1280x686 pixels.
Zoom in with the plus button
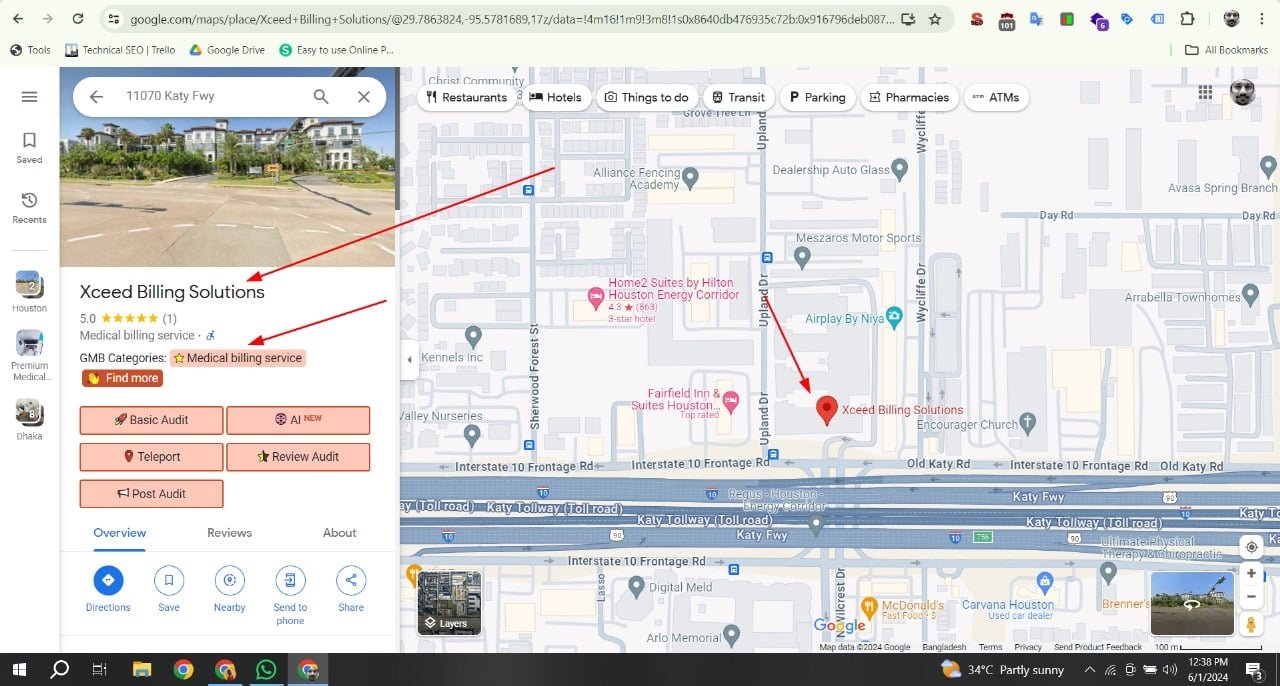pyautogui.click(x=1251, y=574)
